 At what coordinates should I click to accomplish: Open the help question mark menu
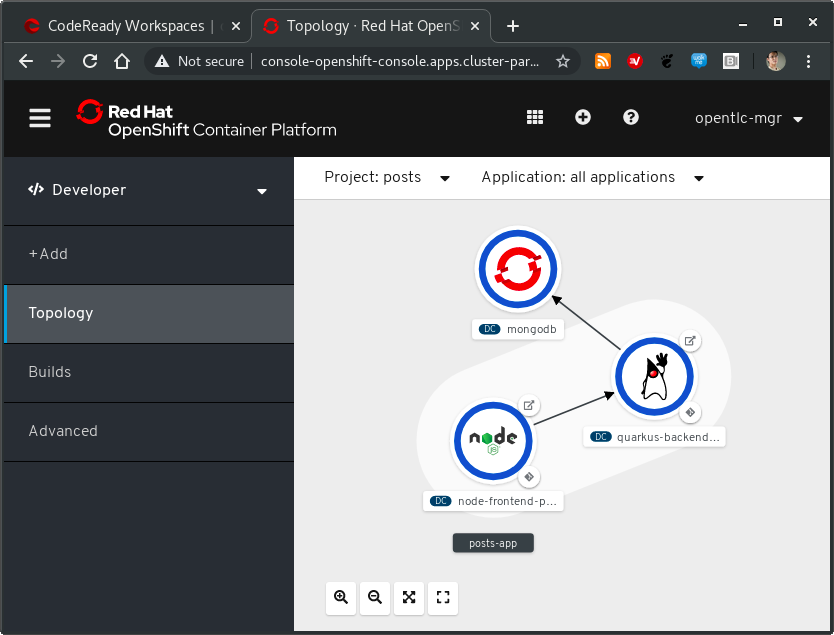(631, 118)
